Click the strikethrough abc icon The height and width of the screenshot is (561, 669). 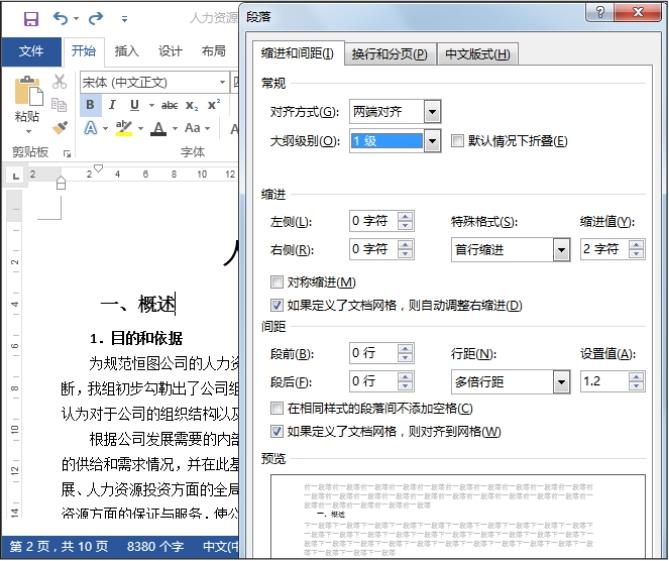169,105
